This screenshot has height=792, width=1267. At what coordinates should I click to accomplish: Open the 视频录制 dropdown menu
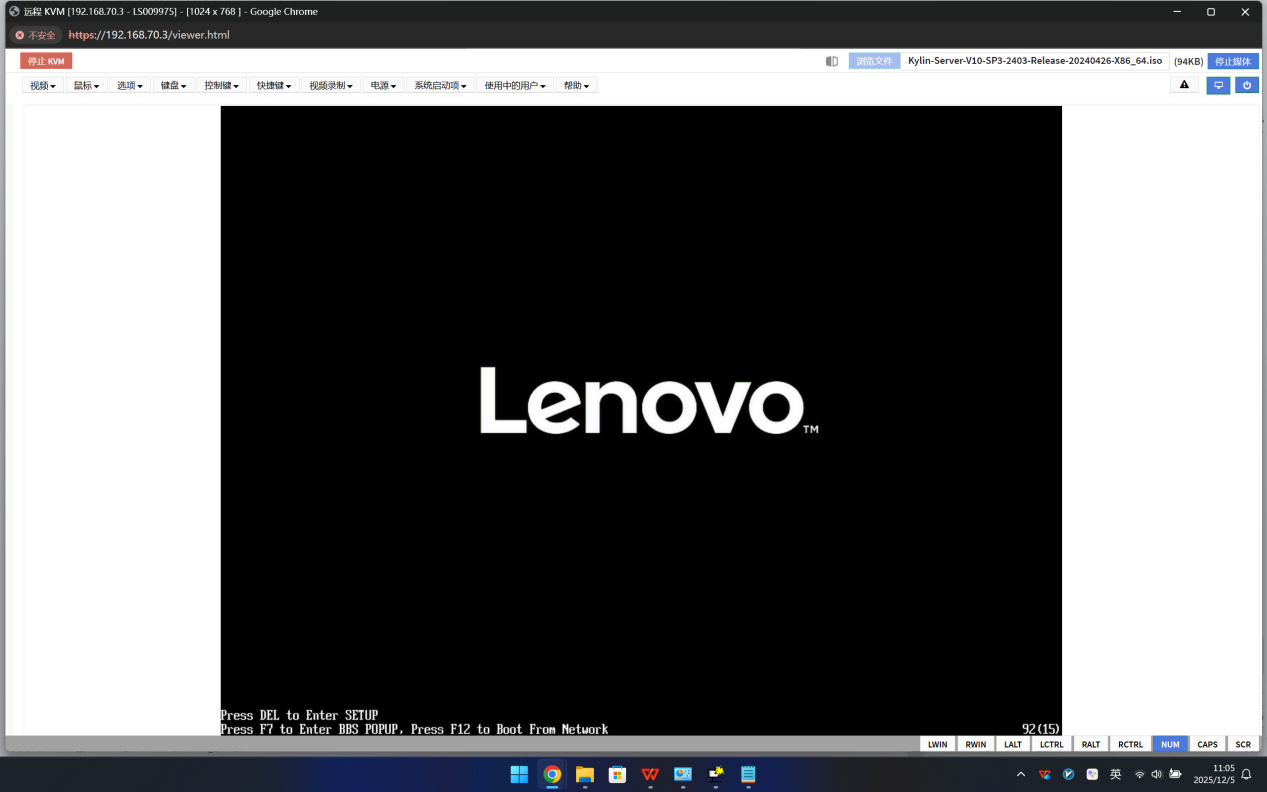[x=331, y=86]
